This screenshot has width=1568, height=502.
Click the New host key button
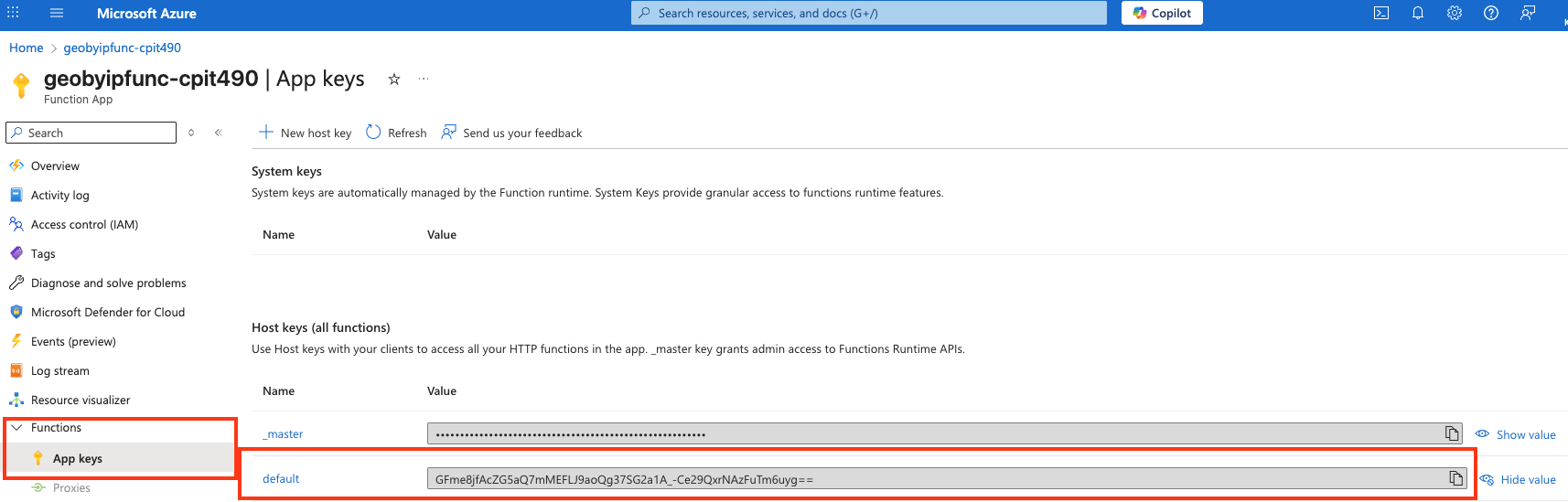306,133
